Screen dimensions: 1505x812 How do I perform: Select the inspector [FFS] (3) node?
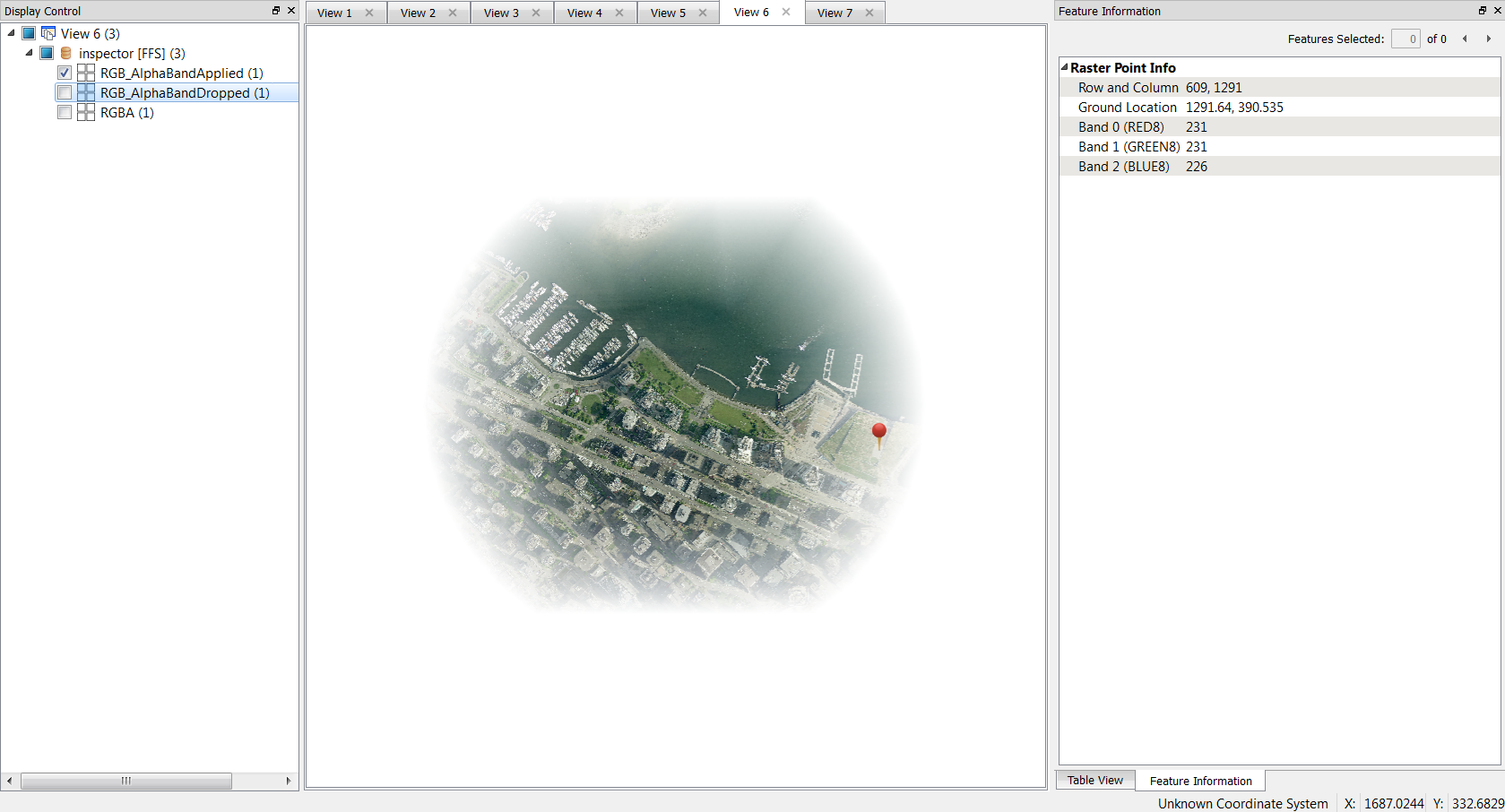(x=132, y=53)
